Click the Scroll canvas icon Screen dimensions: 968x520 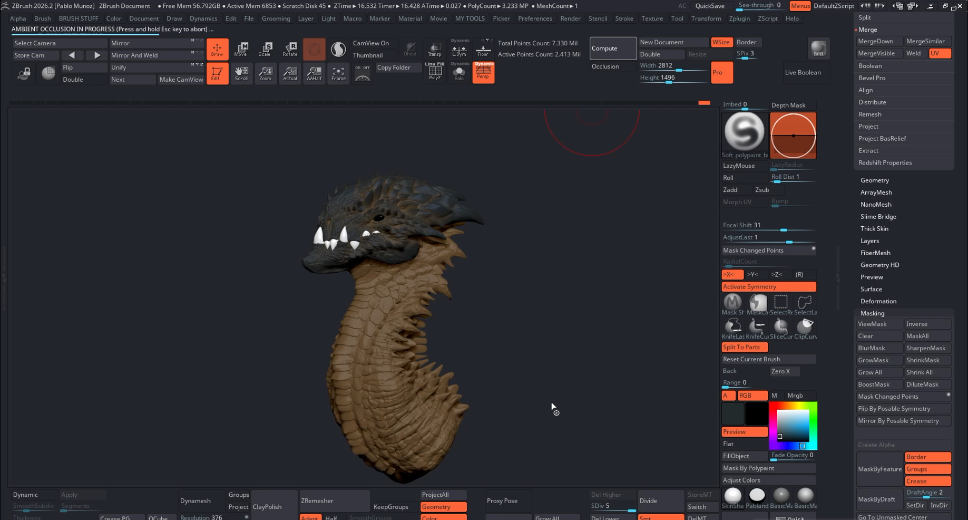241,73
